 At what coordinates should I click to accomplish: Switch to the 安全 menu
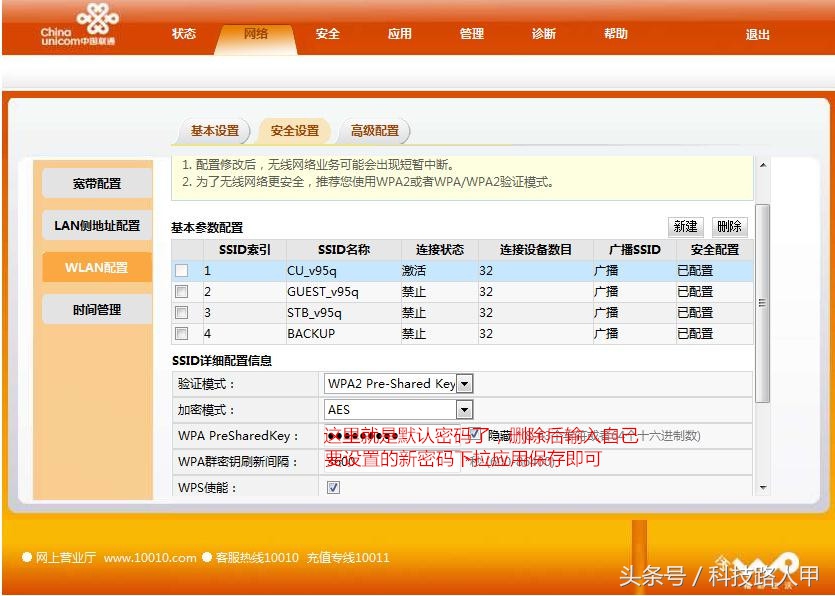coord(327,33)
